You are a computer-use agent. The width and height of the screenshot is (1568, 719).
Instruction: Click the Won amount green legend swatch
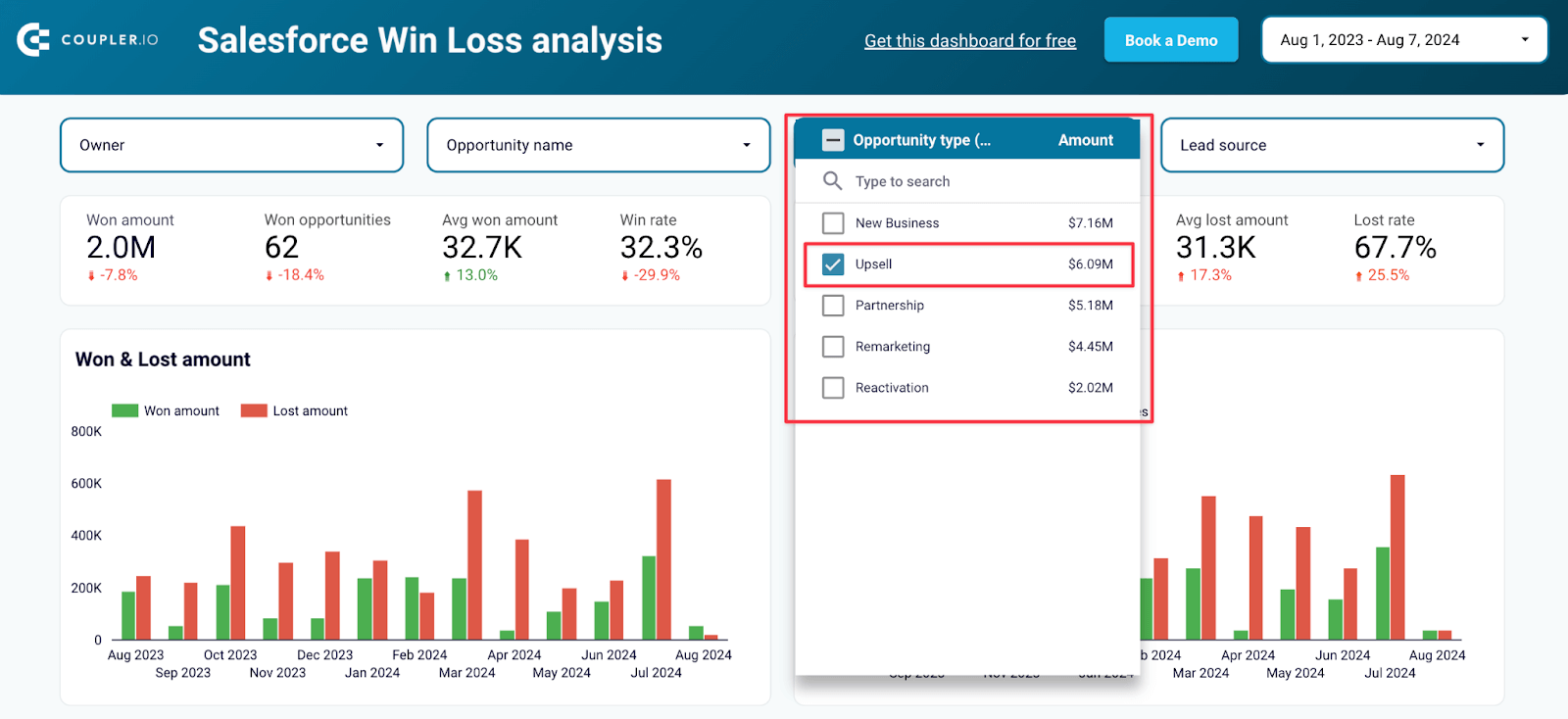click(124, 411)
